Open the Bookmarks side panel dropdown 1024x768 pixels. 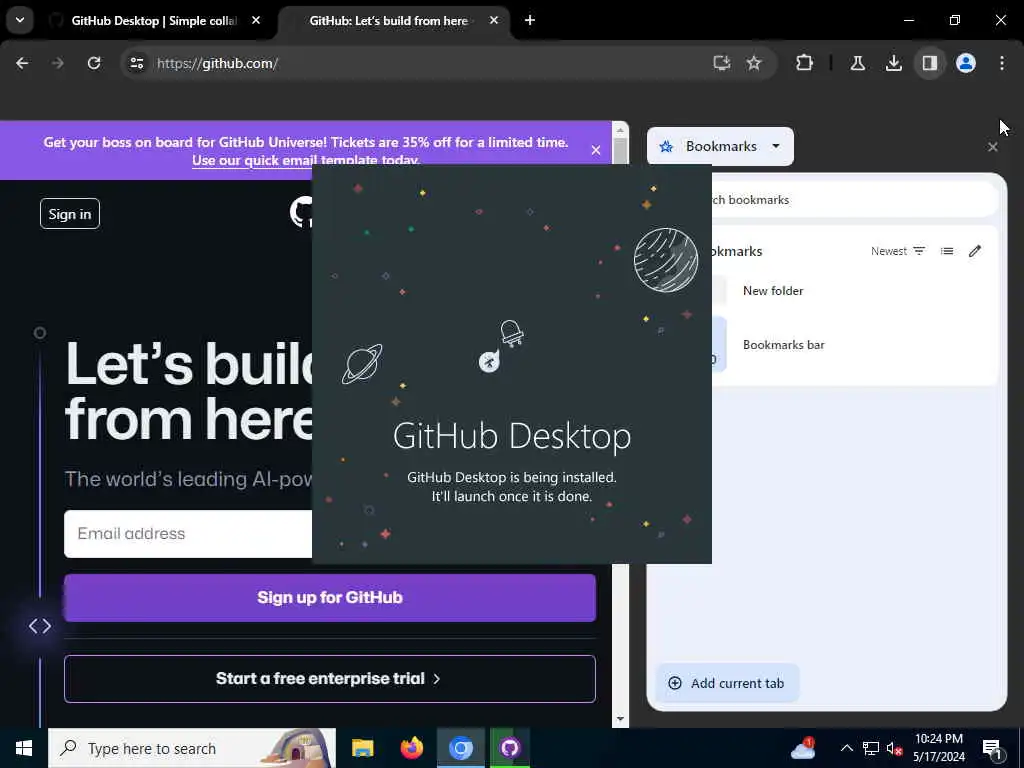click(x=720, y=146)
